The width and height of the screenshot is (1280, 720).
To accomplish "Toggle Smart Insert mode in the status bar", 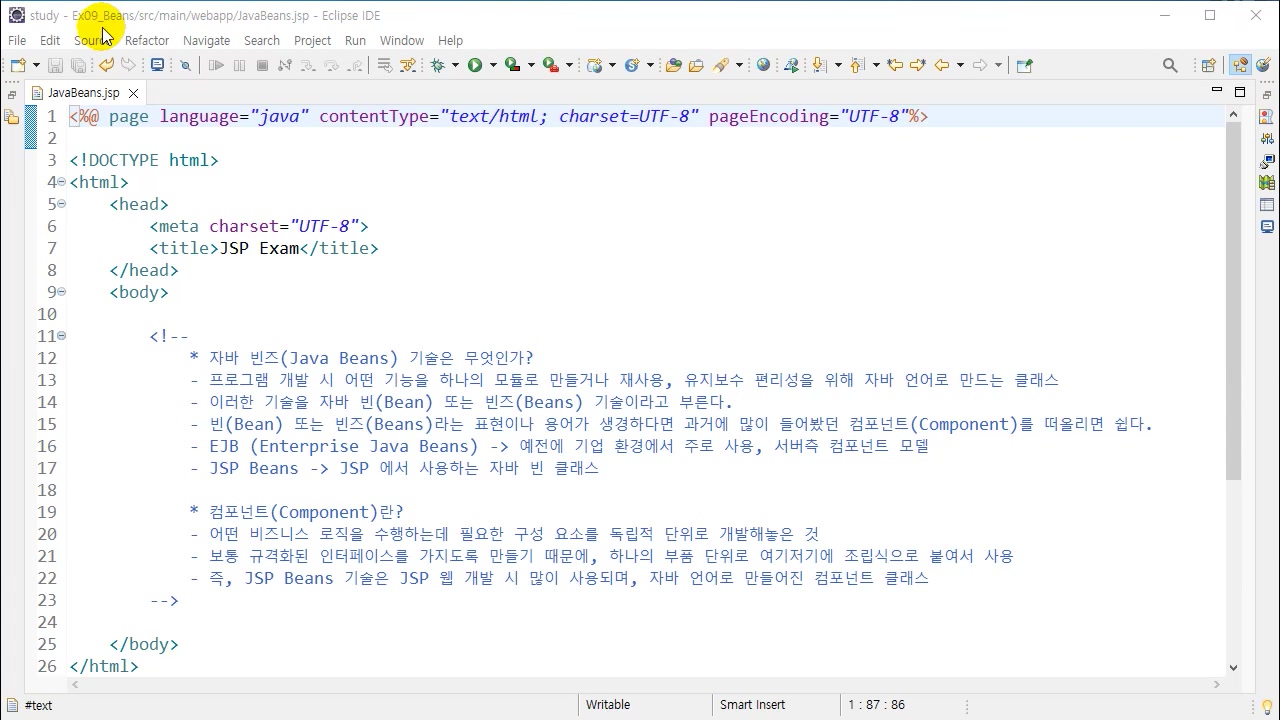I will 752,704.
